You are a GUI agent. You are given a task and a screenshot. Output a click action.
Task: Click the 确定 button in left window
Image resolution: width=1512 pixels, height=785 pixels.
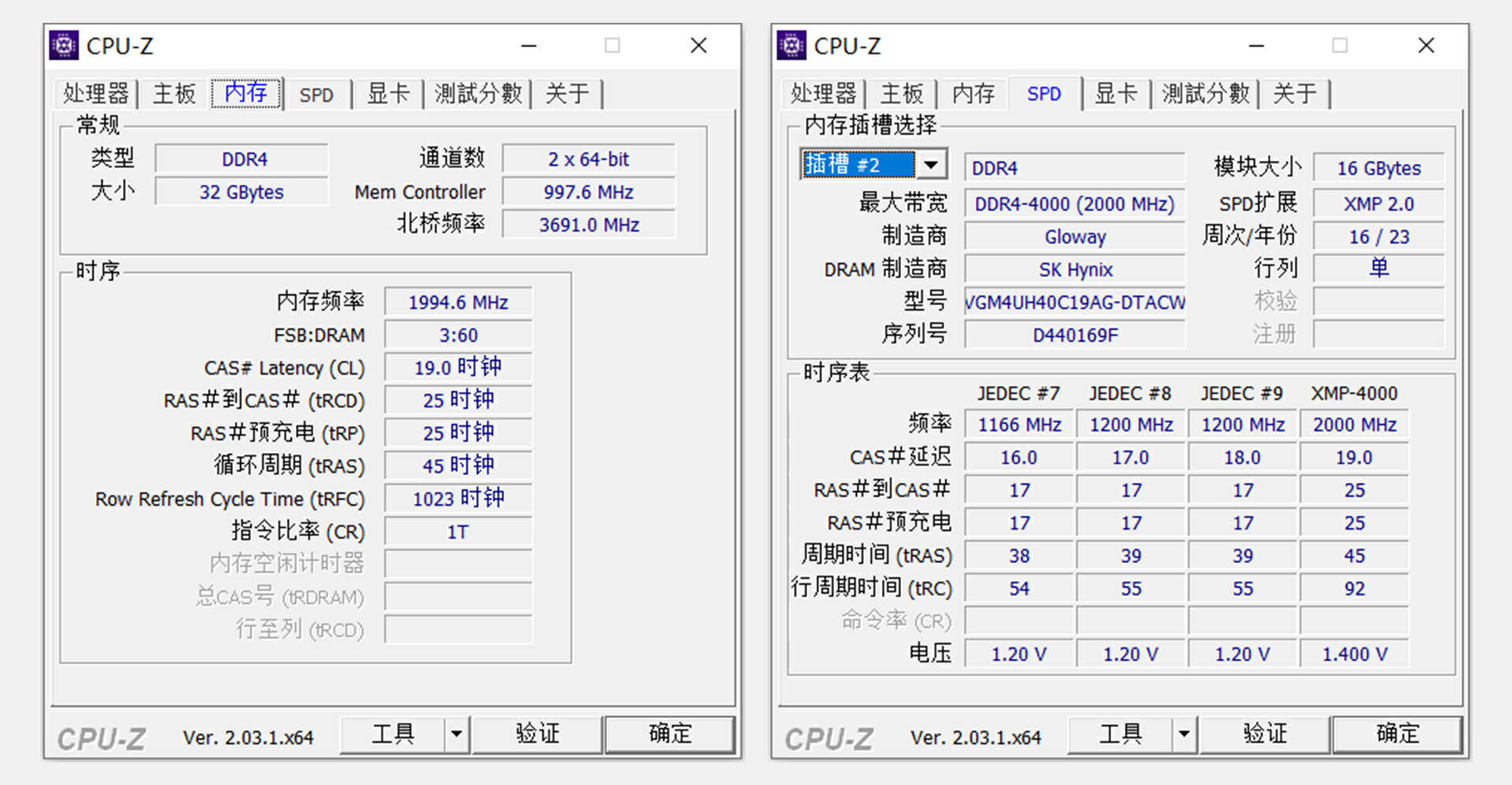point(670,734)
